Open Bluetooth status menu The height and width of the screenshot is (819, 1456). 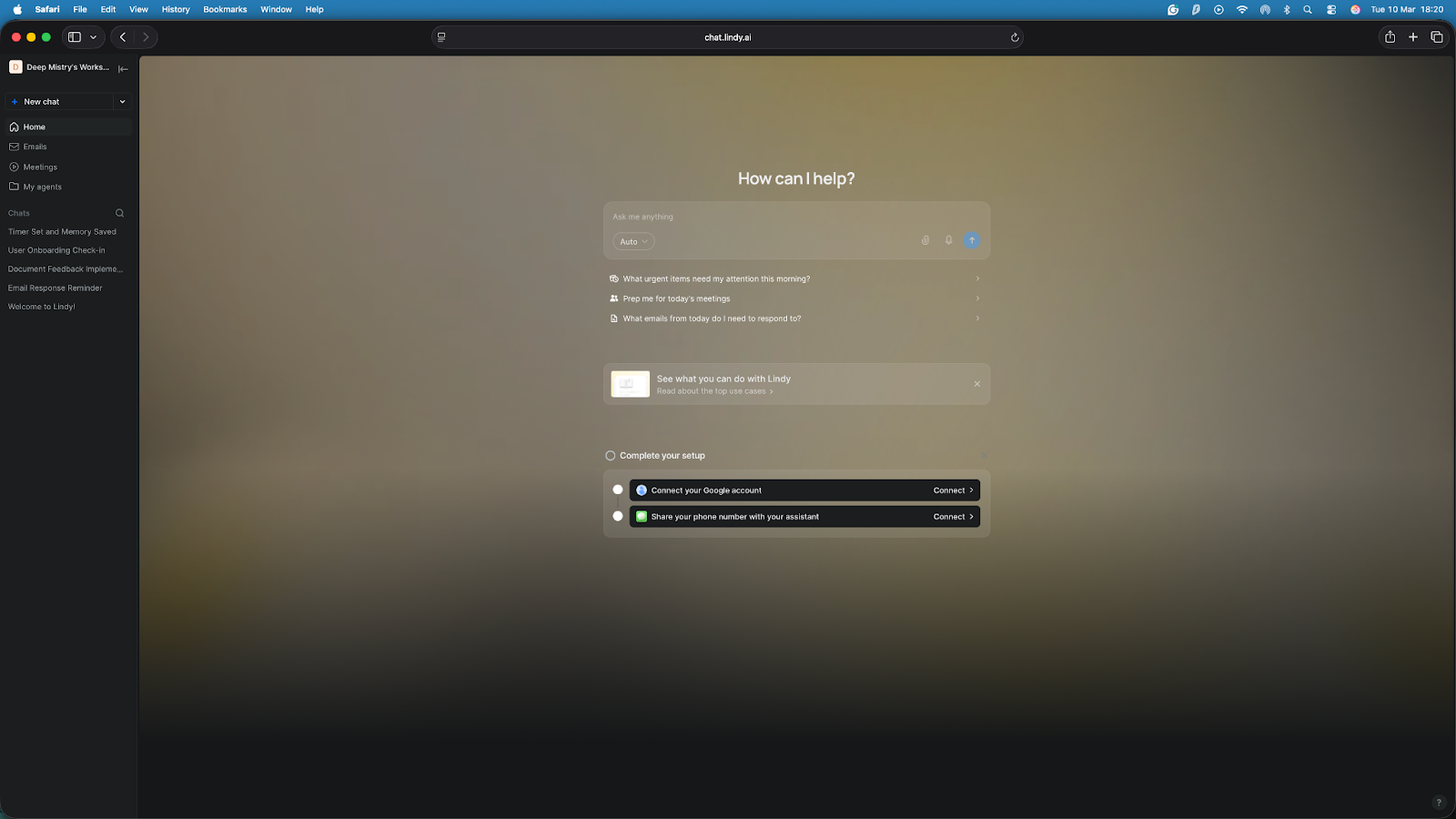tap(1287, 9)
